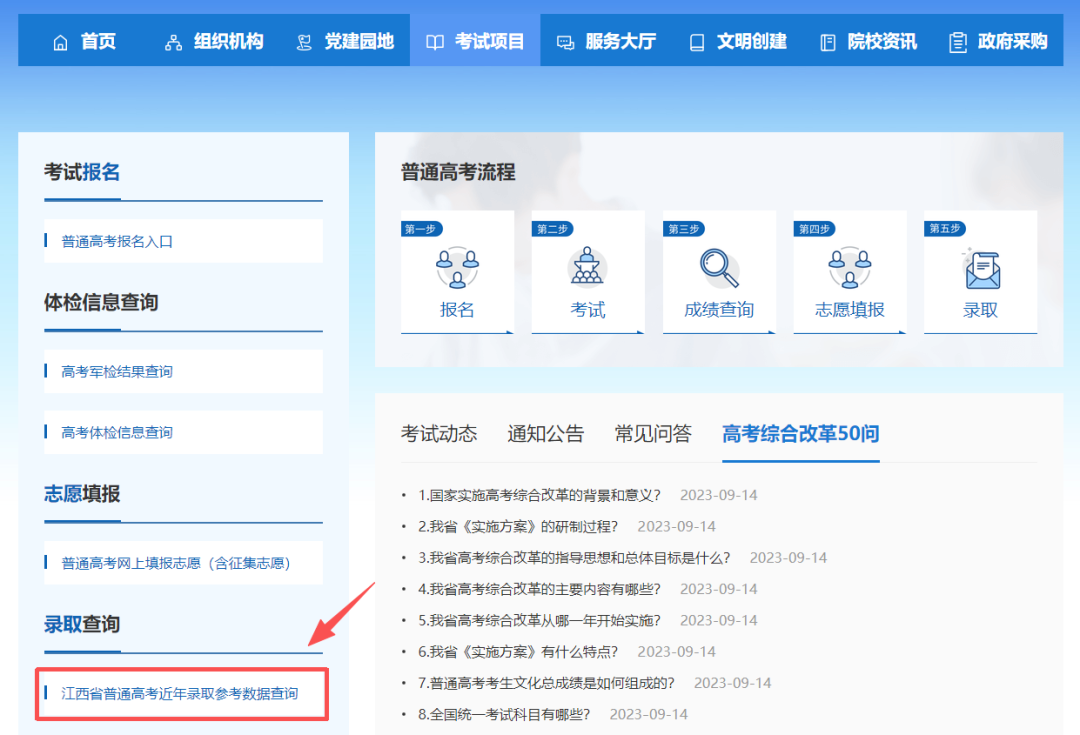Open the 政府采购 menu item

1012,42
